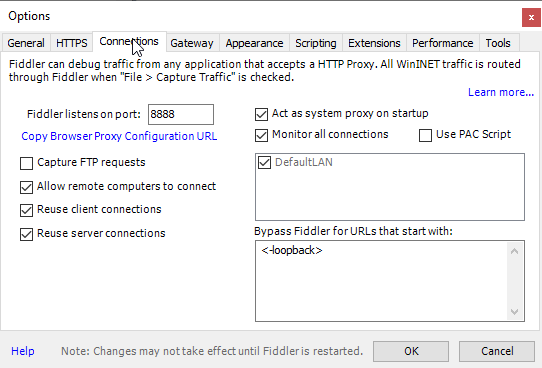Viewport: 542px width, 368px height.
Task: Switch to Extensions tab
Action: (374, 43)
